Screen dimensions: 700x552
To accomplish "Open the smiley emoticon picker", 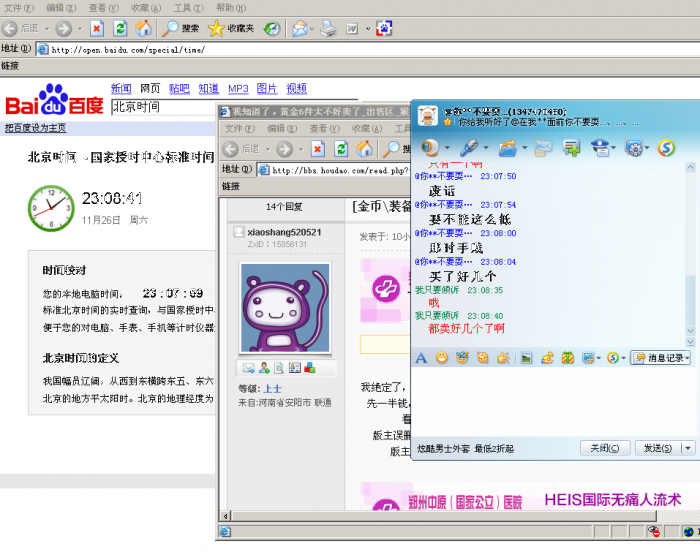I will click(442, 358).
